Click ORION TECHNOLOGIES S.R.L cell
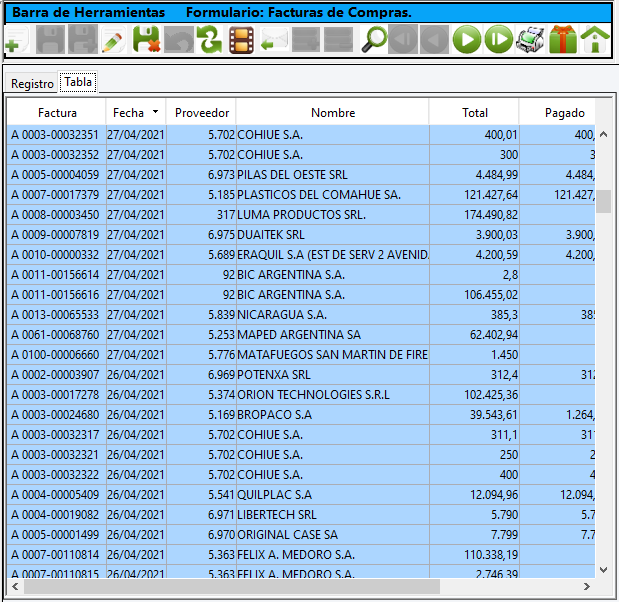The width and height of the screenshot is (619, 602). (333, 395)
